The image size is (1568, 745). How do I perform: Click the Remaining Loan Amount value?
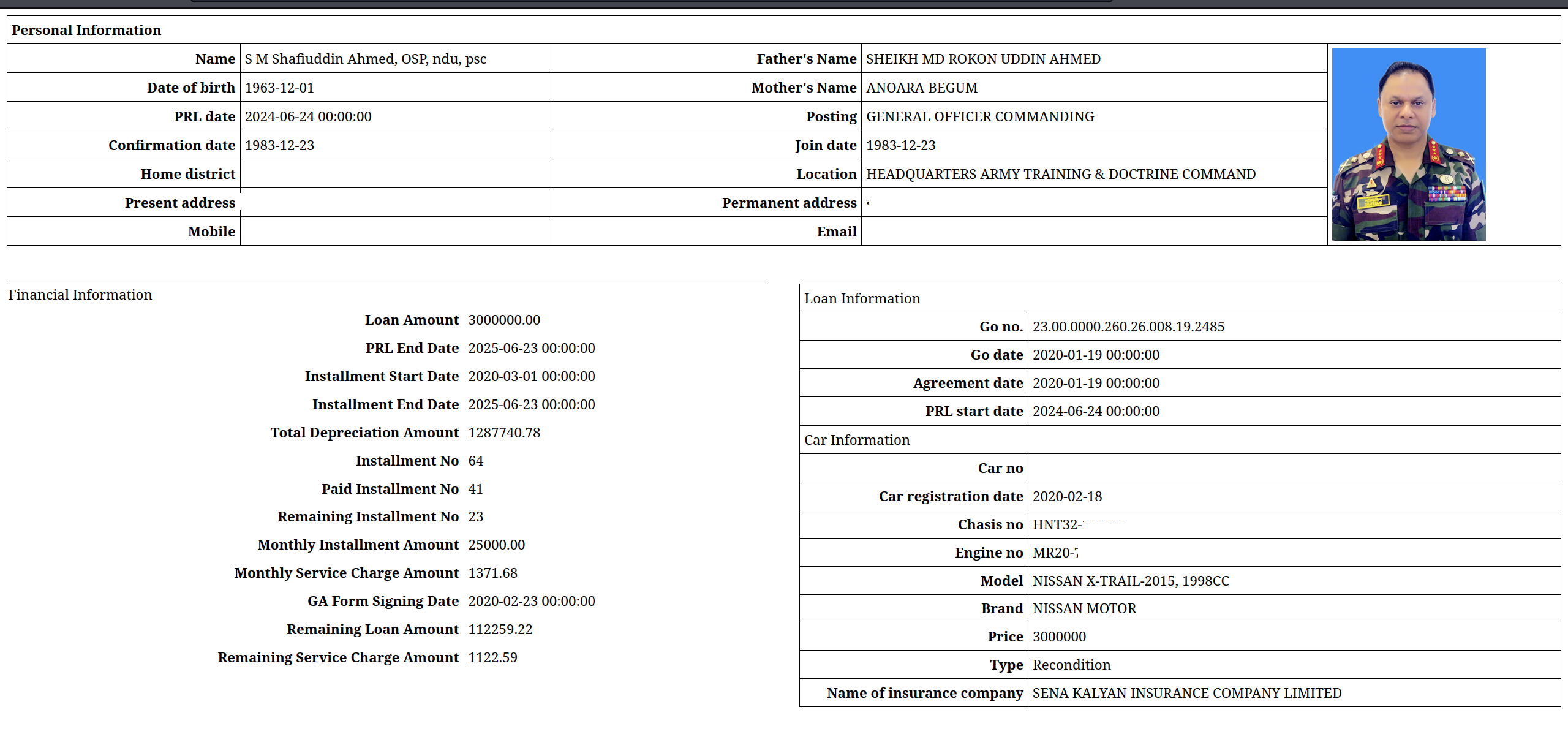pos(500,629)
